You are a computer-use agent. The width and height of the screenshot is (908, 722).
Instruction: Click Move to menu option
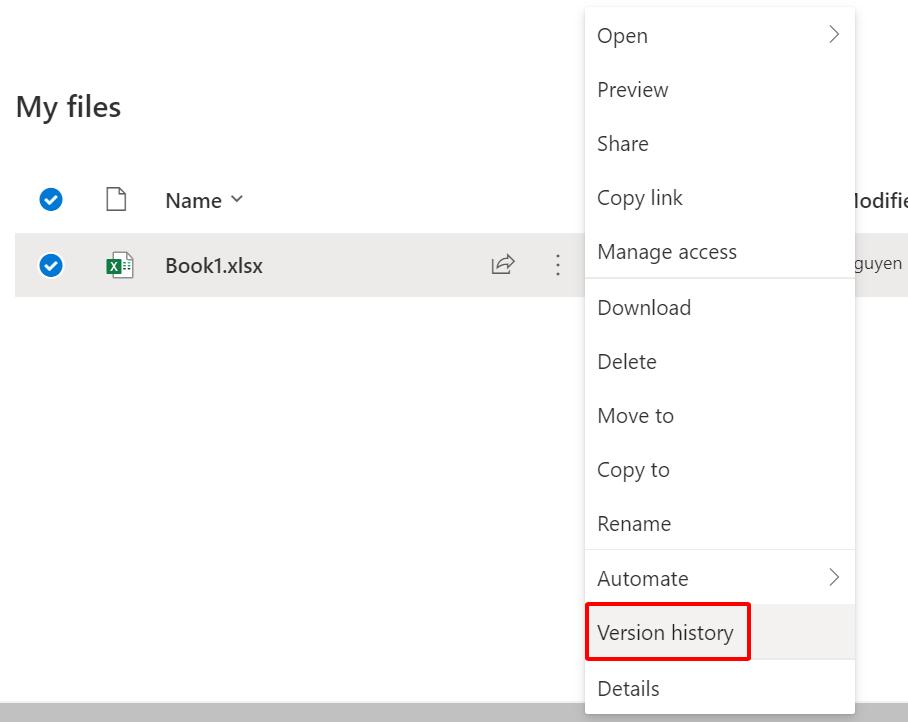pos(636,416)
